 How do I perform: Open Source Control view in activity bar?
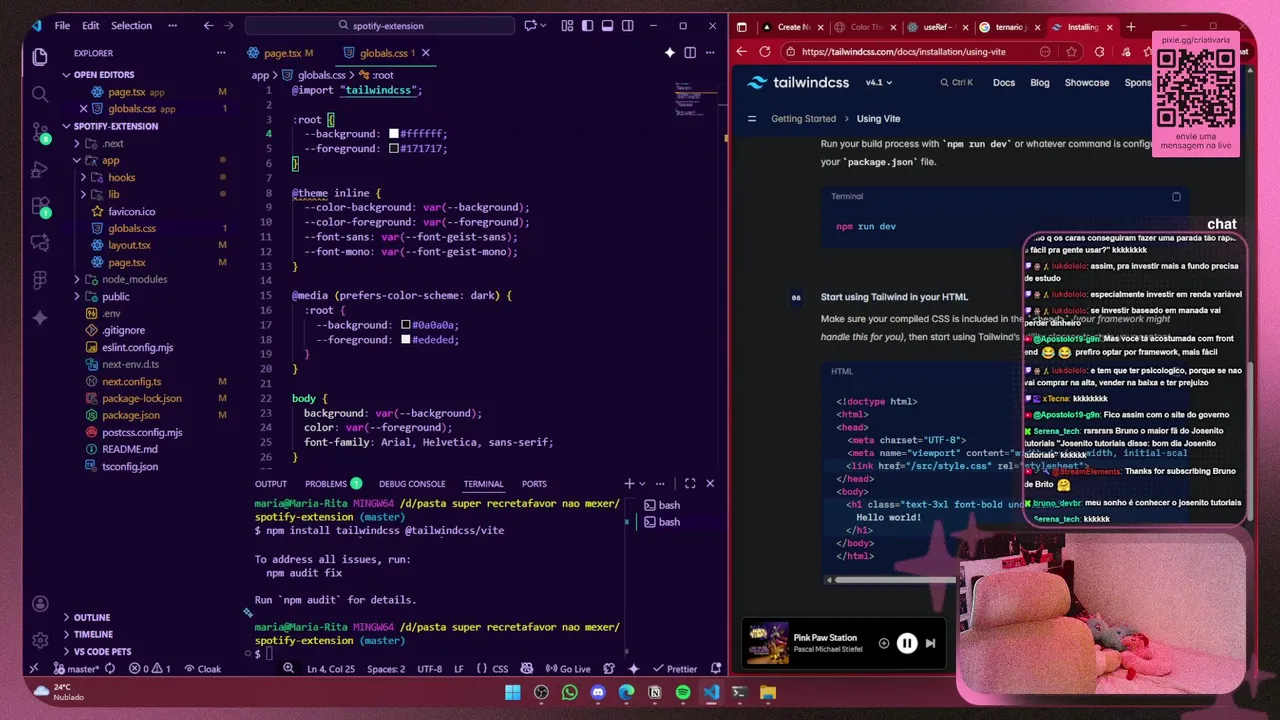click(40, 132)
